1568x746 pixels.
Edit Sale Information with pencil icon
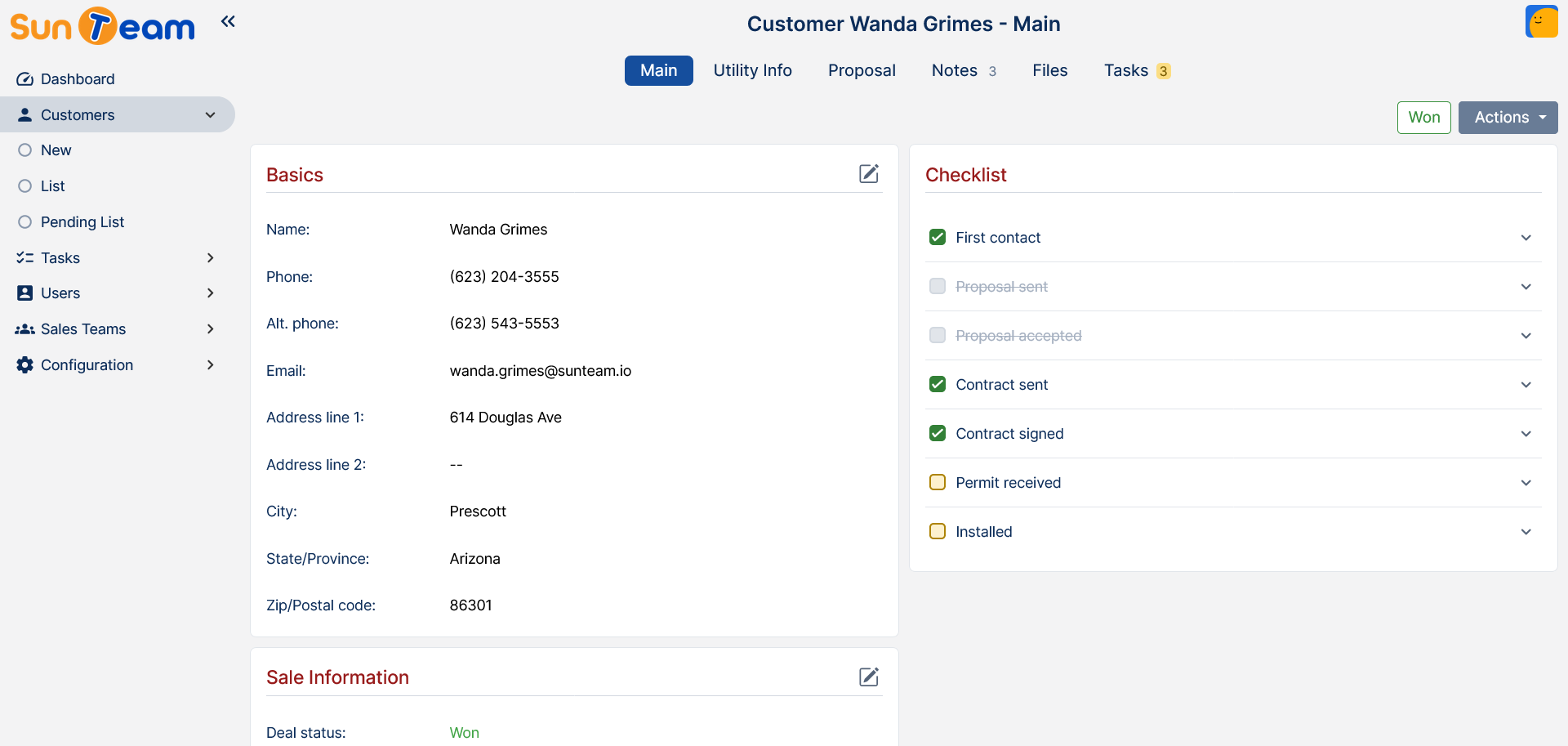pyautogui.click(x=869, y=677)
